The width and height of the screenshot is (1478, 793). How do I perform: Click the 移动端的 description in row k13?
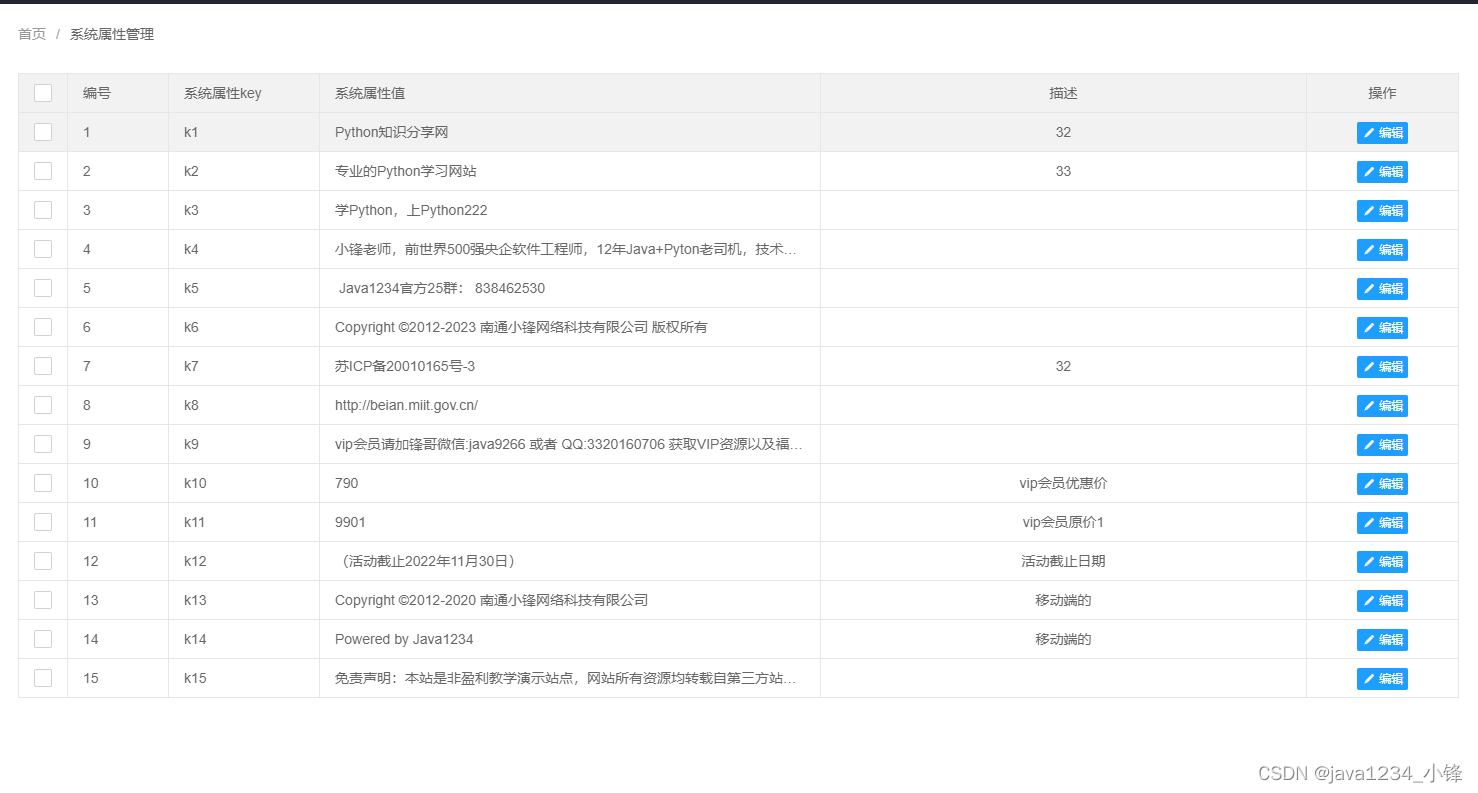pos(1063,600)
